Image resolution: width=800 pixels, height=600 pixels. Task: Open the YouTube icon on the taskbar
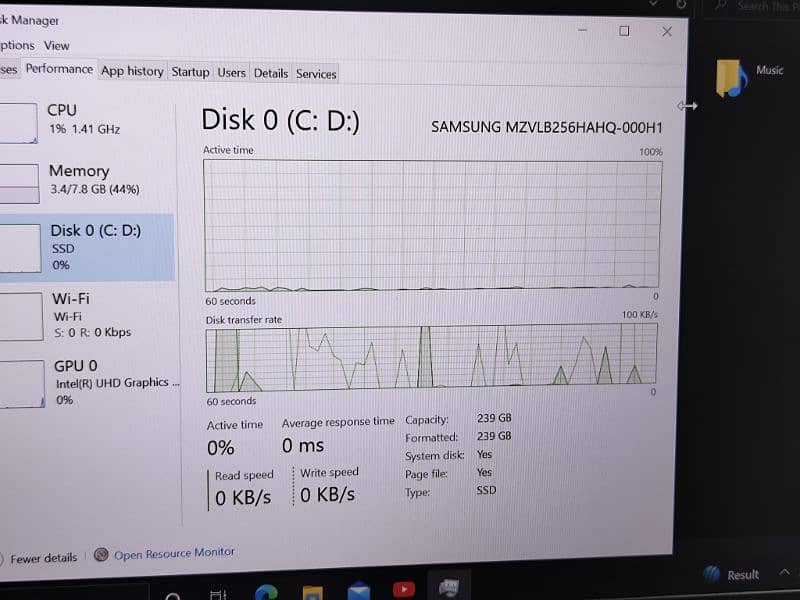point(404,589)
